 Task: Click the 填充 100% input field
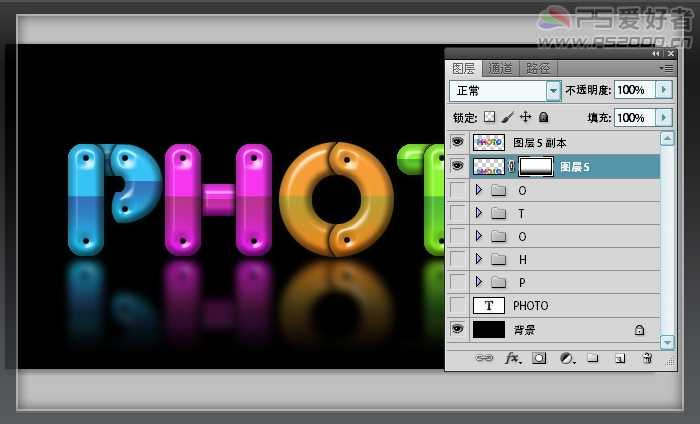634,118
